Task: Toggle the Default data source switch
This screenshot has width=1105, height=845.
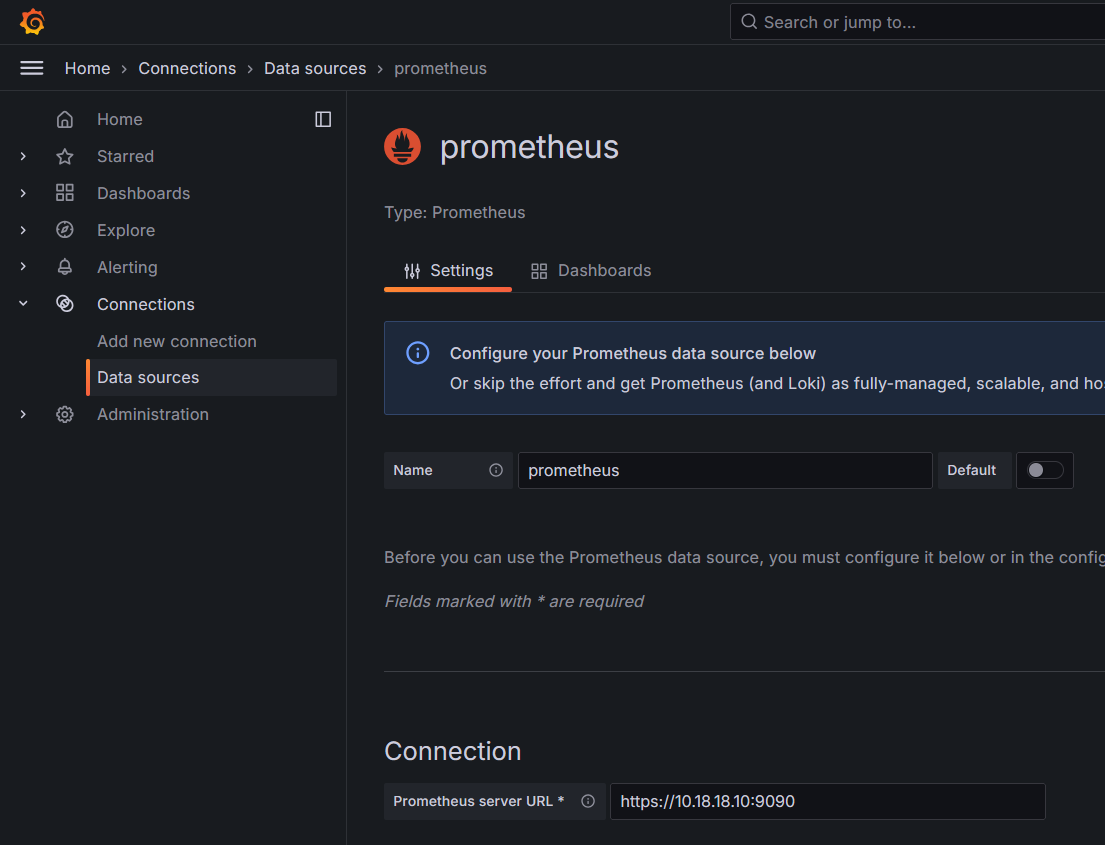Action: point(1044,470)
